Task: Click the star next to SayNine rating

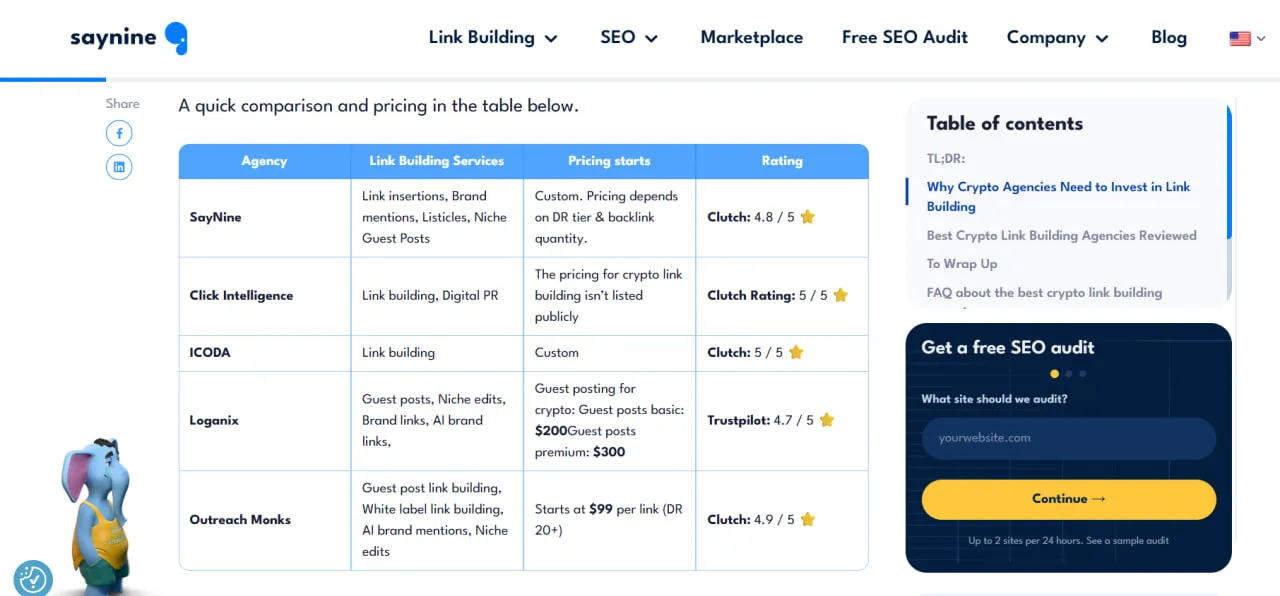Action: coord(807,217)
